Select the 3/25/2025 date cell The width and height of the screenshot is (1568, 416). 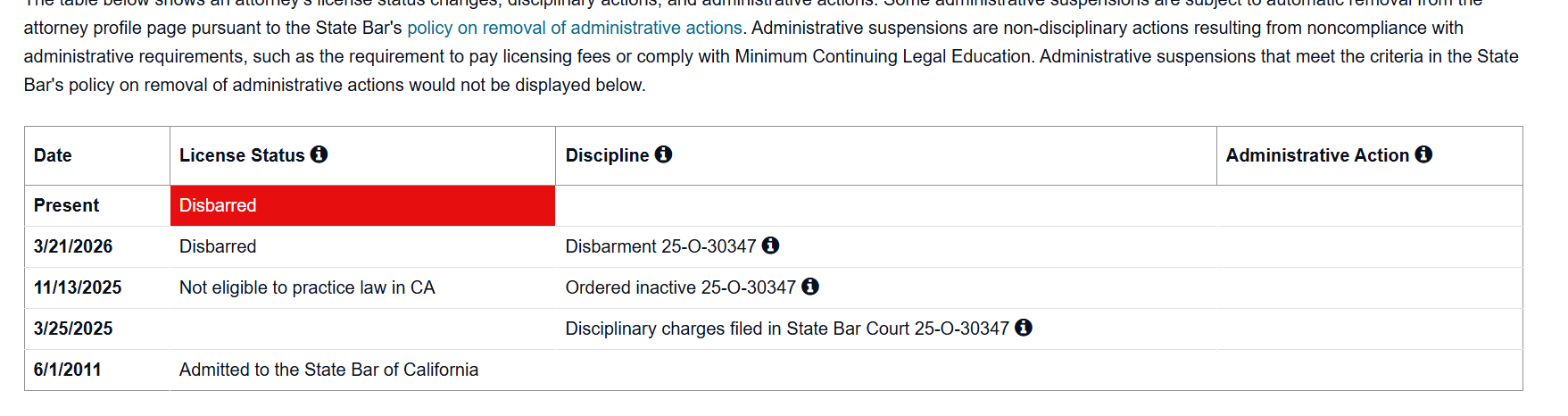coord(73,329)
